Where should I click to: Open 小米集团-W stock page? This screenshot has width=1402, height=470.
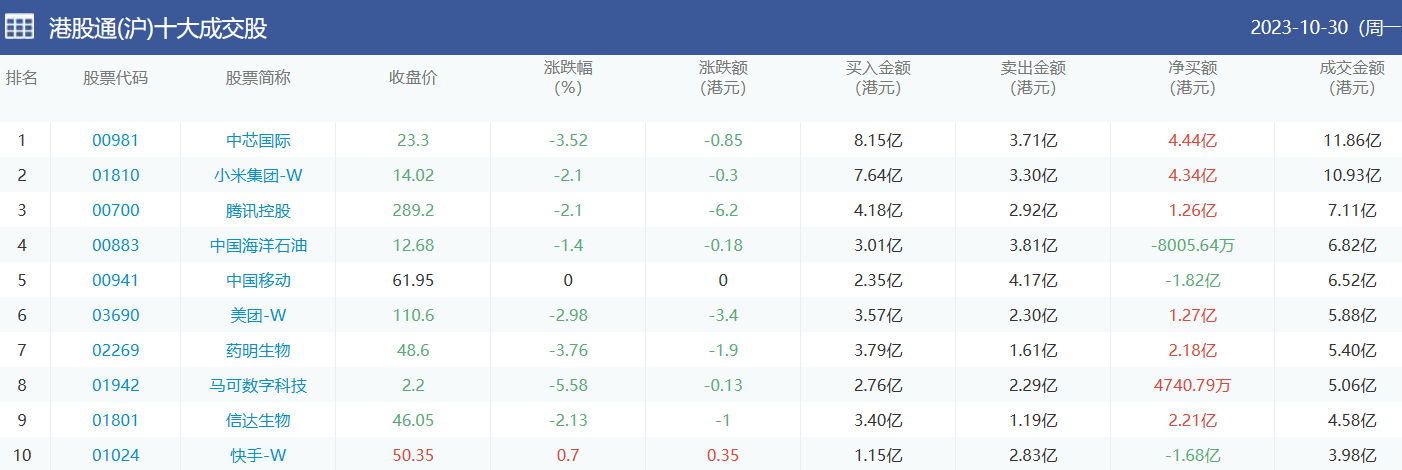[258, 176]
